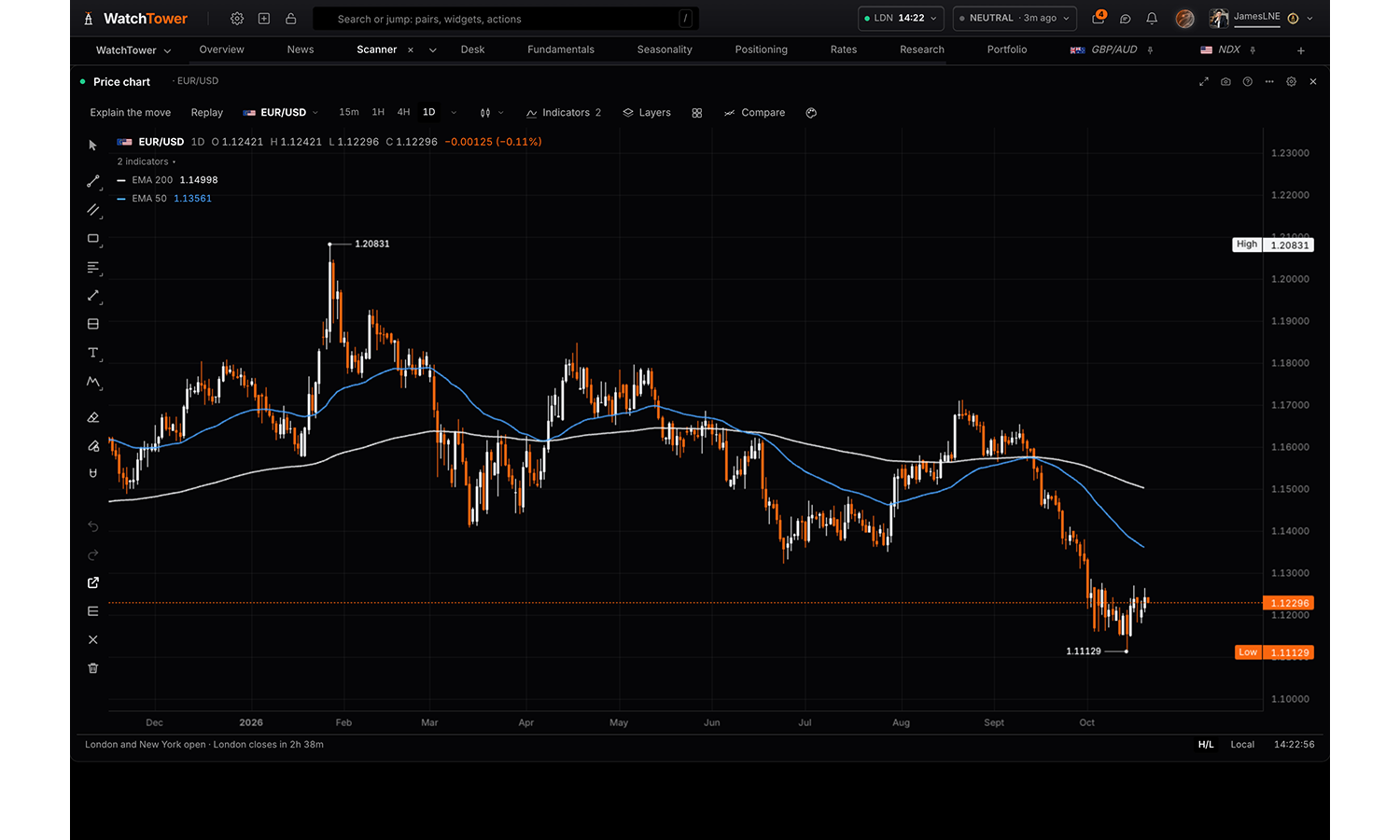Switch timeframe to 4H

(403, 112)
